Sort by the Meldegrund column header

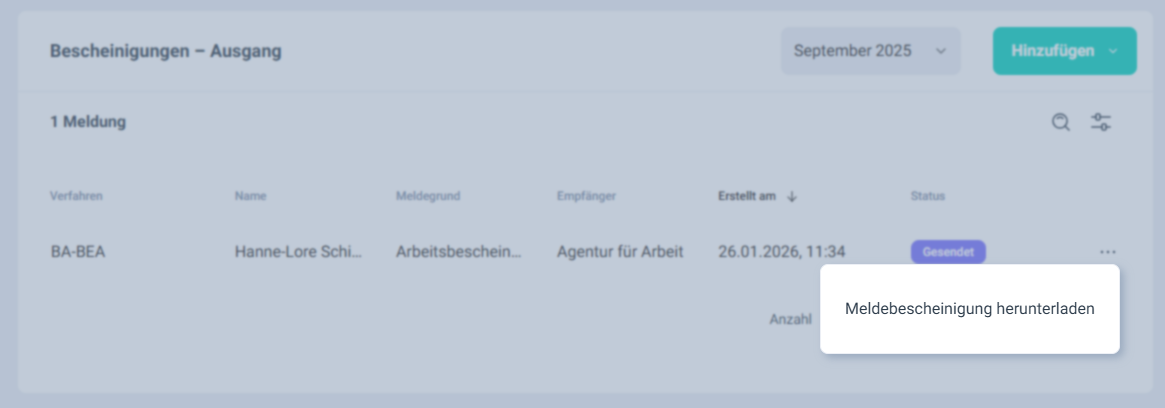(x=428, y=196)
